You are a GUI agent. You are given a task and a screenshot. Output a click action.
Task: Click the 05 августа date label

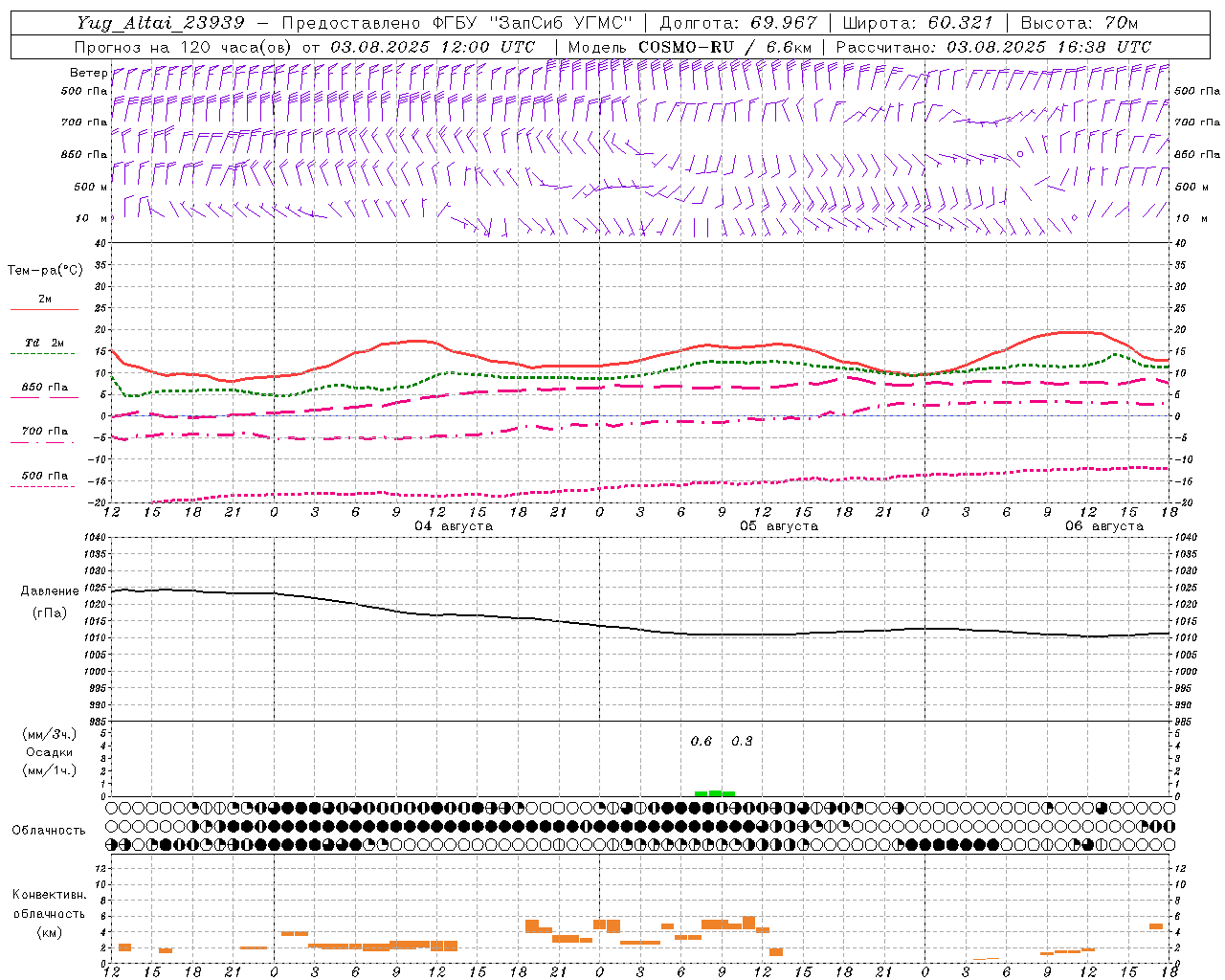coord(779,526)
